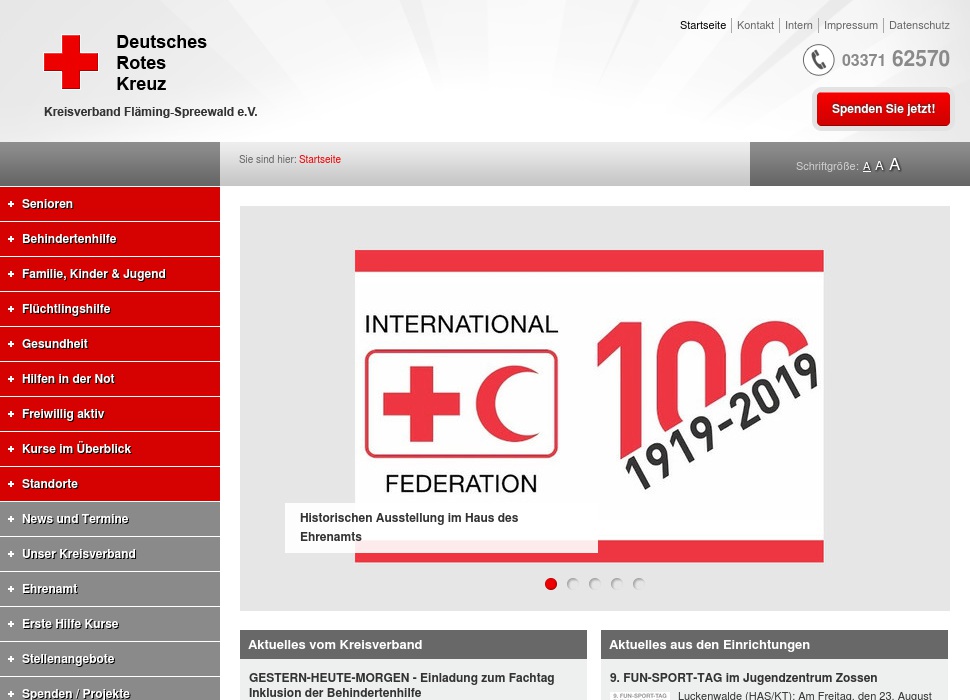Open the Kontakt link in header

pyautogui.click(x=755, y=25)
